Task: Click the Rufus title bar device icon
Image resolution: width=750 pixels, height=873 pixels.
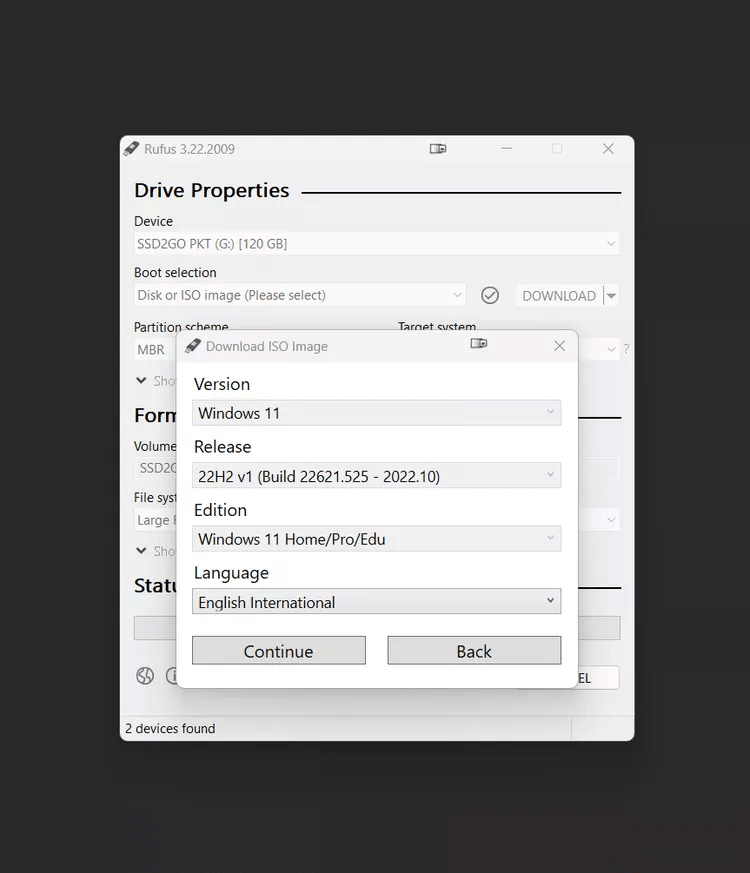Action: coord(438,149)
